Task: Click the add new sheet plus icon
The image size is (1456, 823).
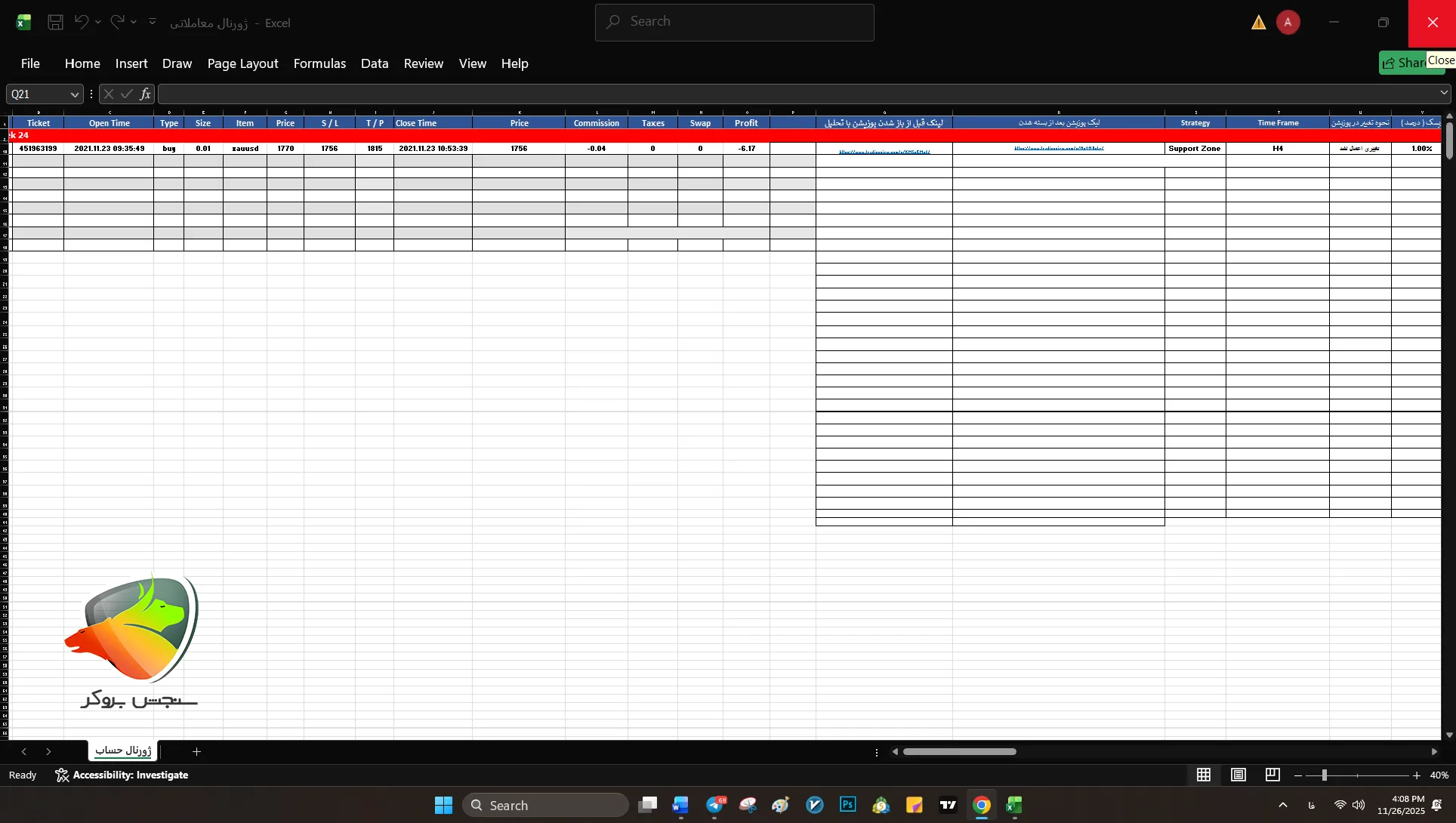Action: pyautogui.click(x=196, y=751)
